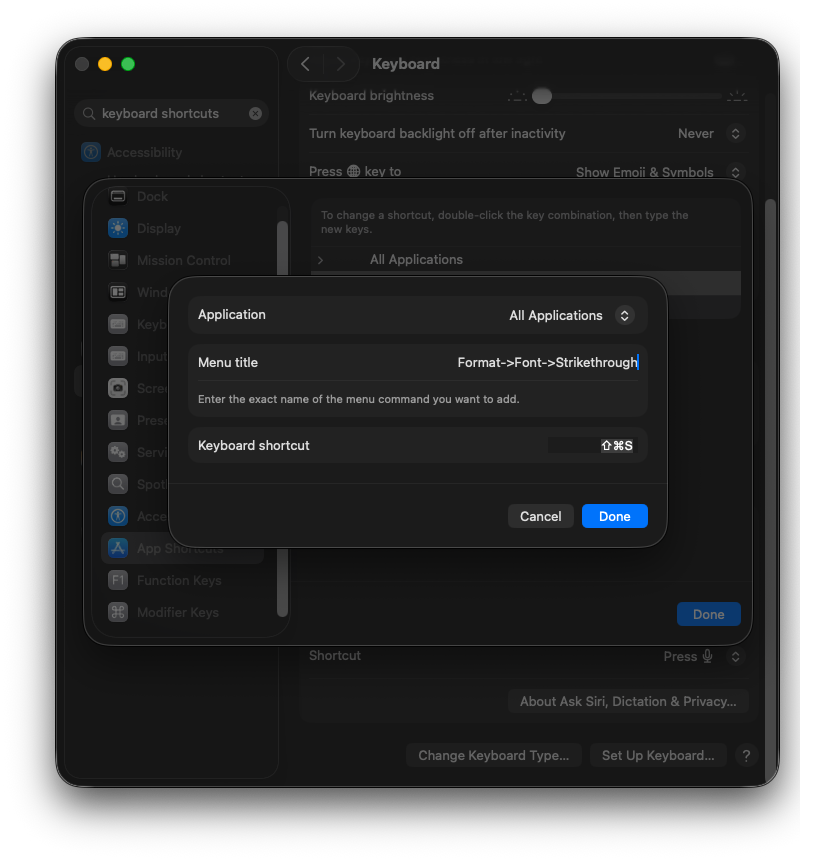
Task: Select the Display icon in shortcuts list
Action: pos(118,228)
